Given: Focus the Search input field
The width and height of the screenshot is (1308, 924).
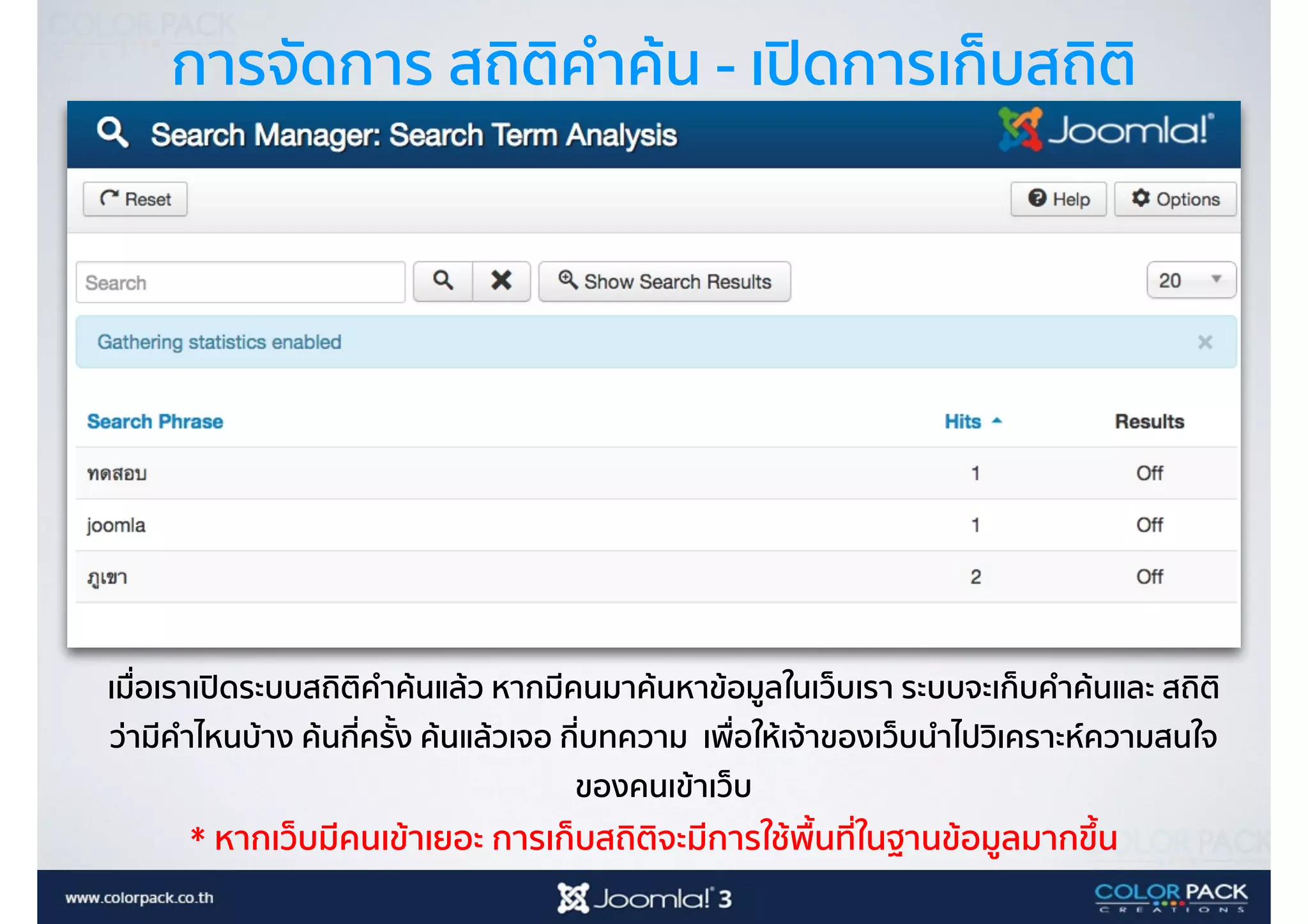Looking at the screenshot, I should coord(241,282).
